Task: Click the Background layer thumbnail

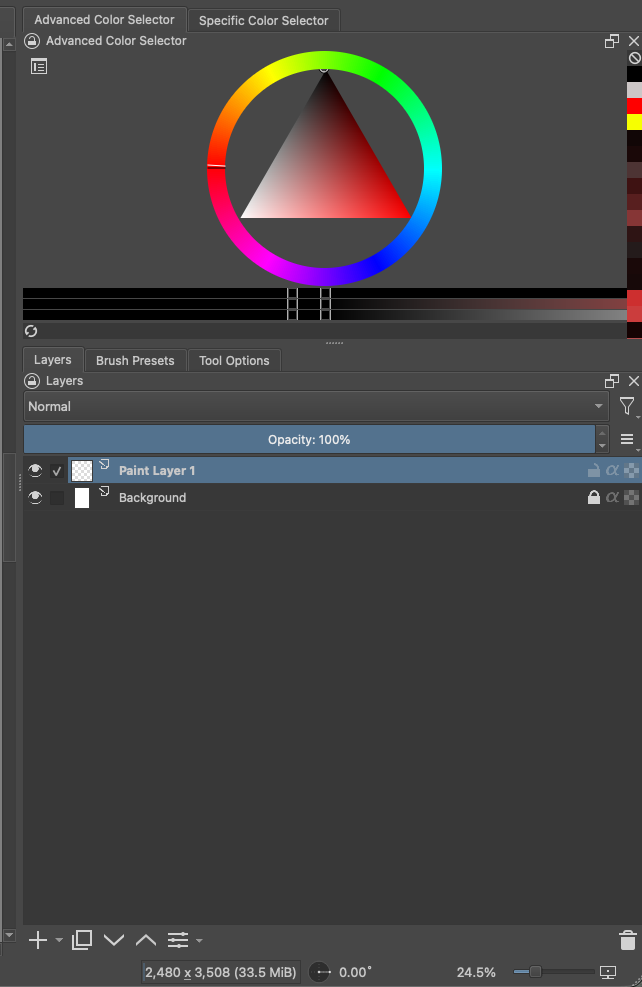Action: pyautogui.click(x=82, y=498)
